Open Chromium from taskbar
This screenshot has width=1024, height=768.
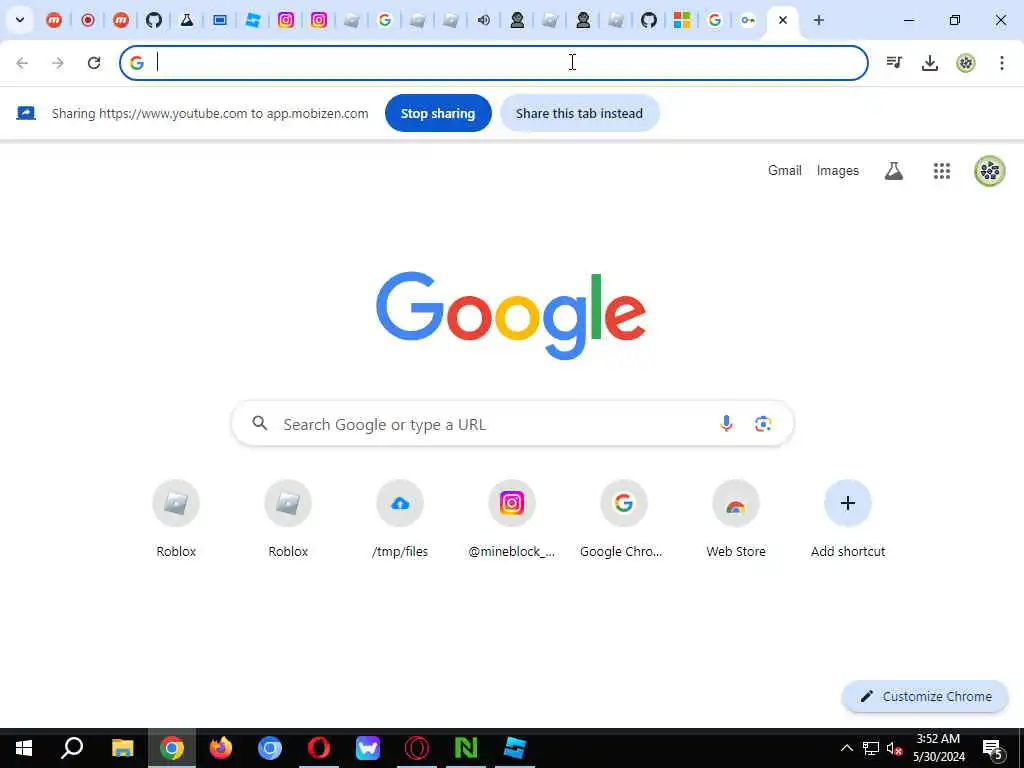[x=270, y=748]
